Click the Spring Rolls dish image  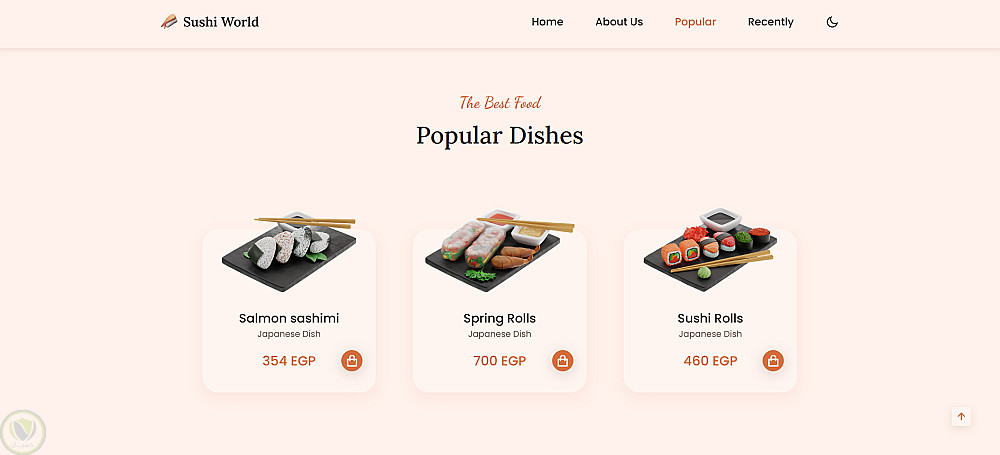click(499, 250)
